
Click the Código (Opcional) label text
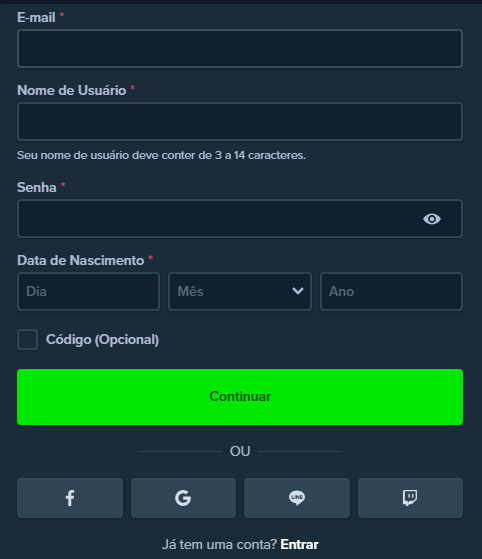(102, 339)
